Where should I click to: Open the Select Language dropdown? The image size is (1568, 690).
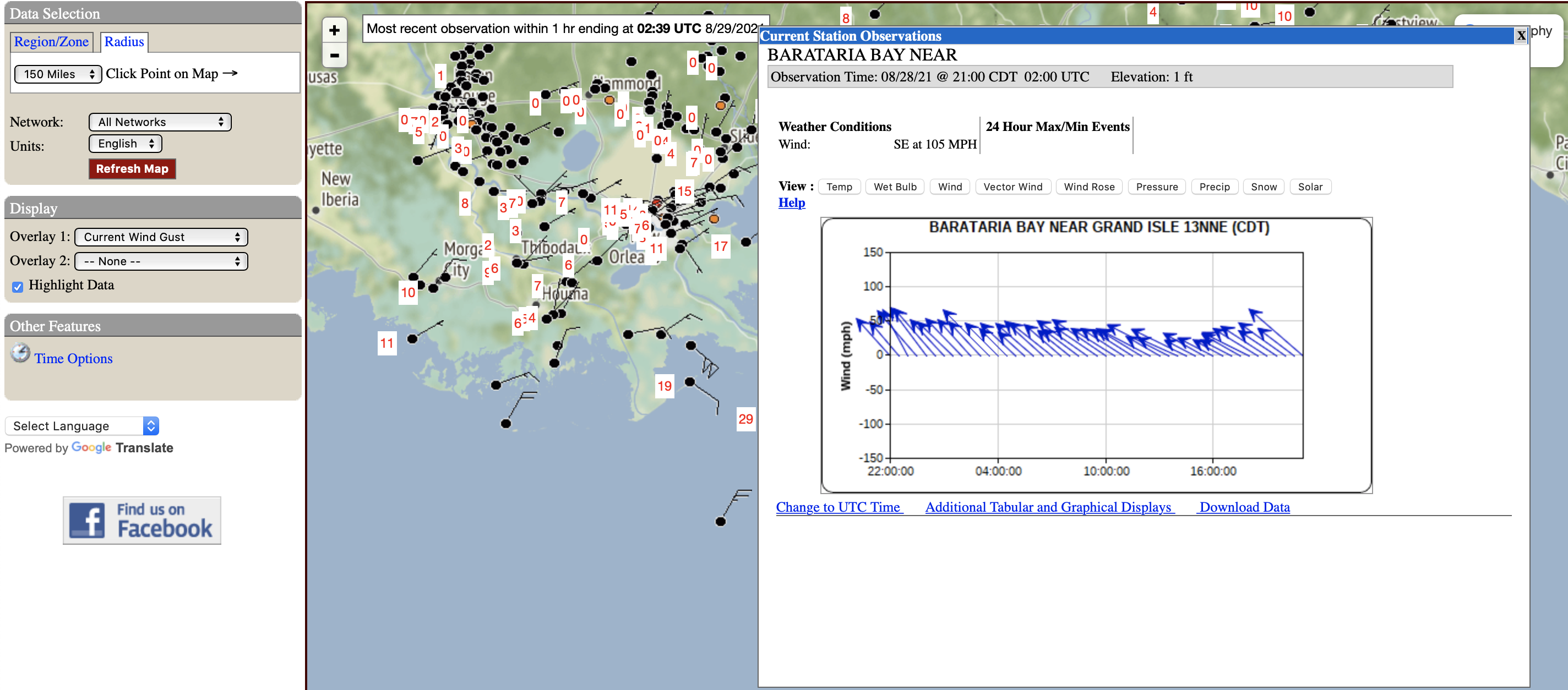[x=82, y=426]
